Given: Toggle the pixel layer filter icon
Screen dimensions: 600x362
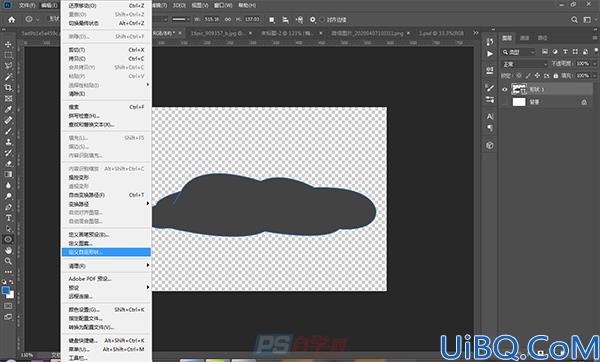Looking at the screenshot, I should coord(545,52).
